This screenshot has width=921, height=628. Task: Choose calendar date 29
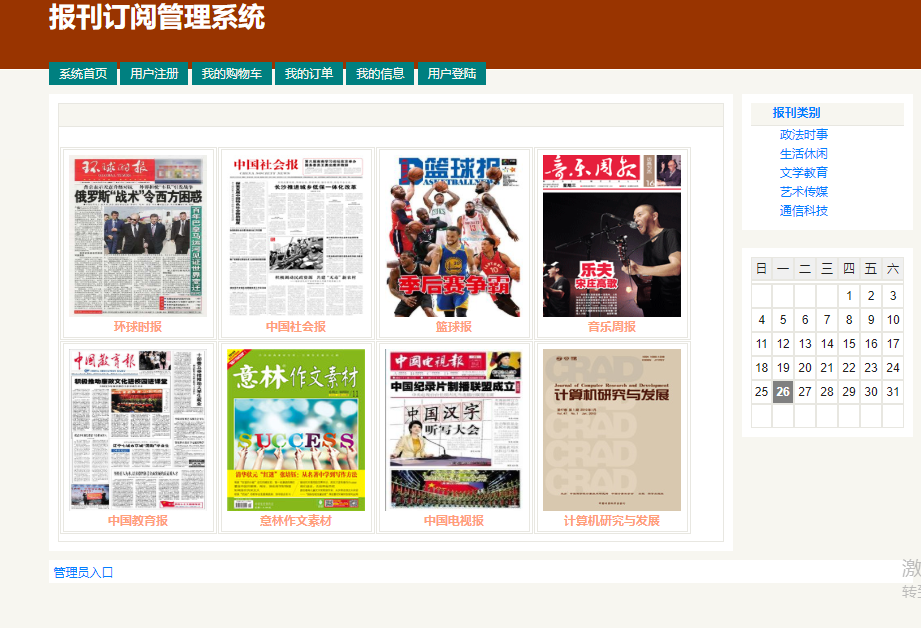[x=849, y=392]
